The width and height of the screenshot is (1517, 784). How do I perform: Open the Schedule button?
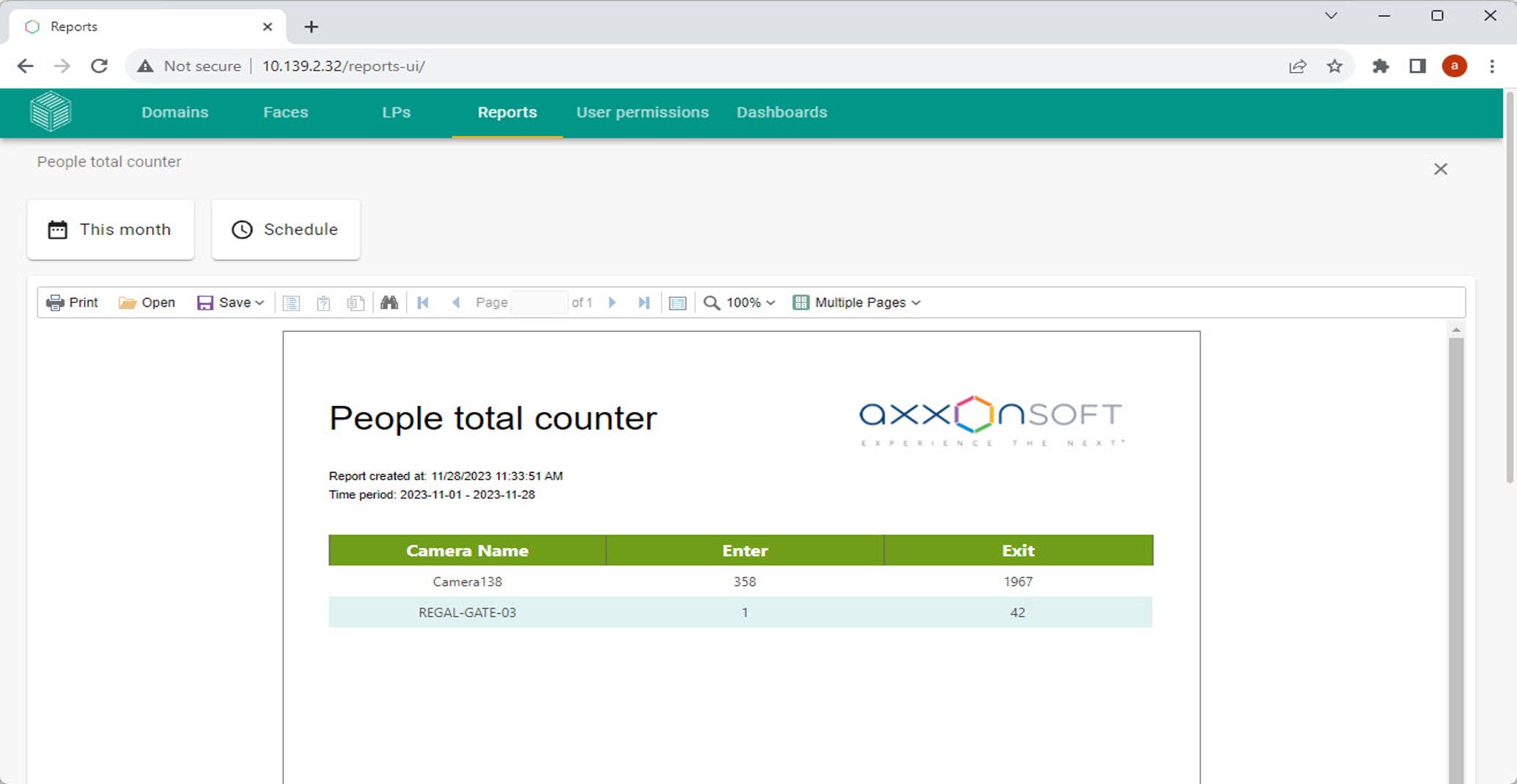pos(286,230)
